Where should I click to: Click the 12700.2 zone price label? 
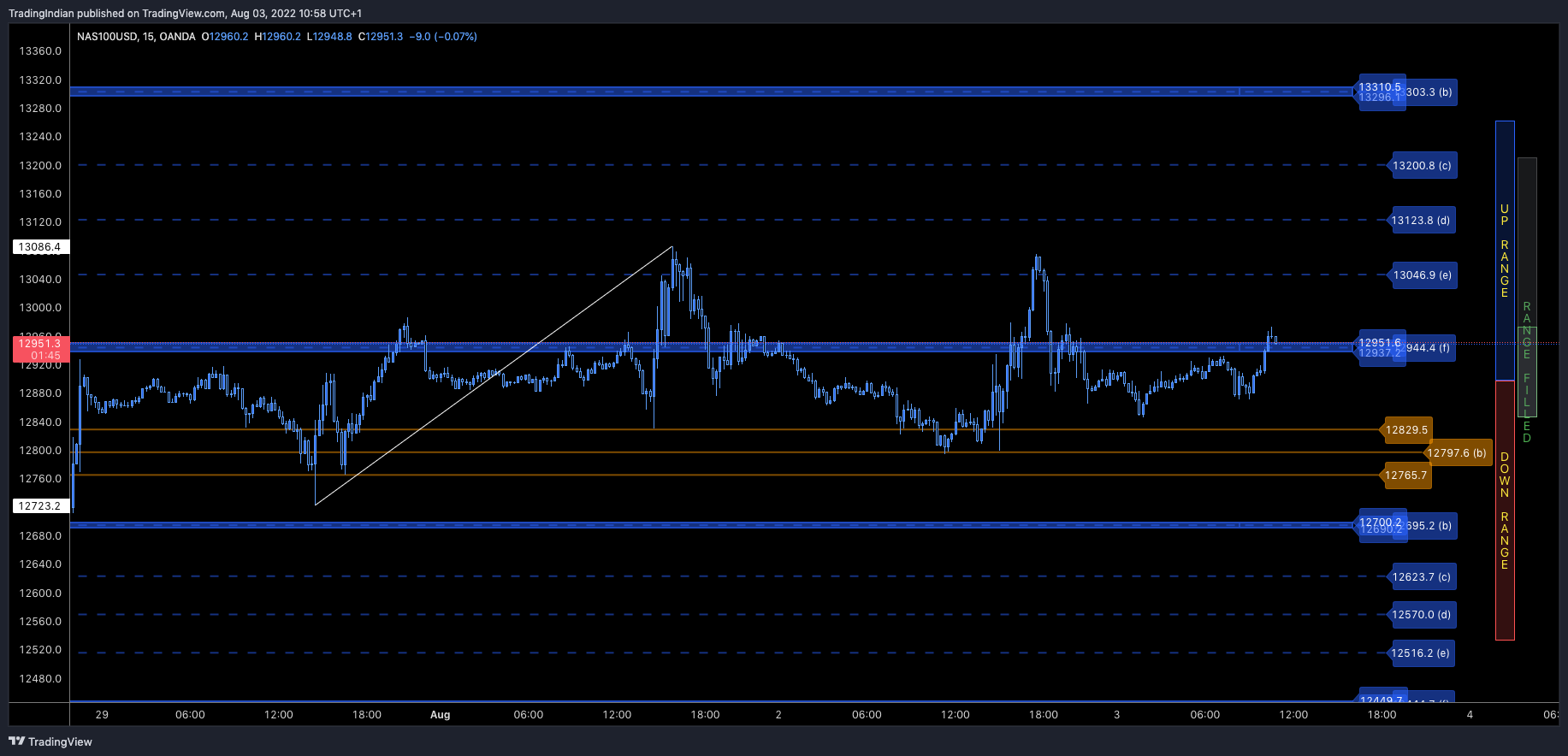point(1381,522)
